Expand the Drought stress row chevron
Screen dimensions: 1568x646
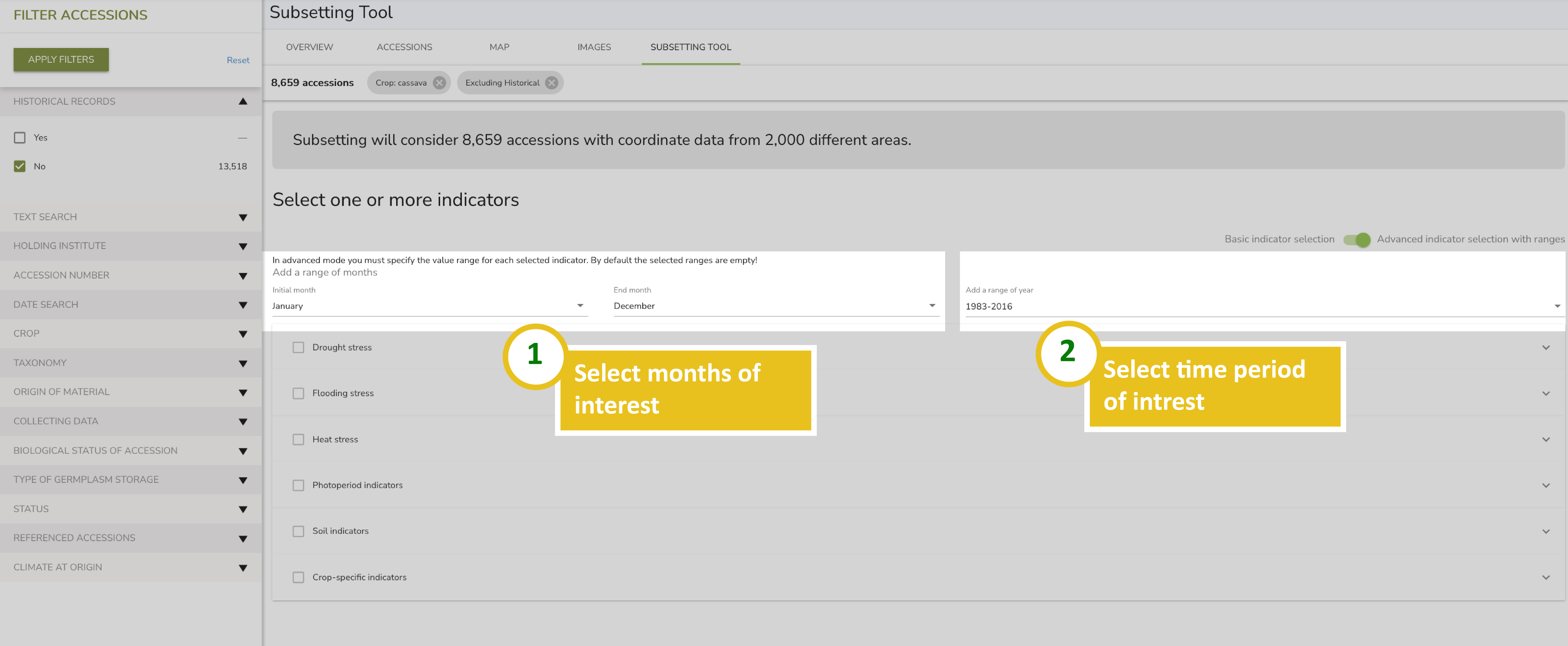[x=1546, y=348]
